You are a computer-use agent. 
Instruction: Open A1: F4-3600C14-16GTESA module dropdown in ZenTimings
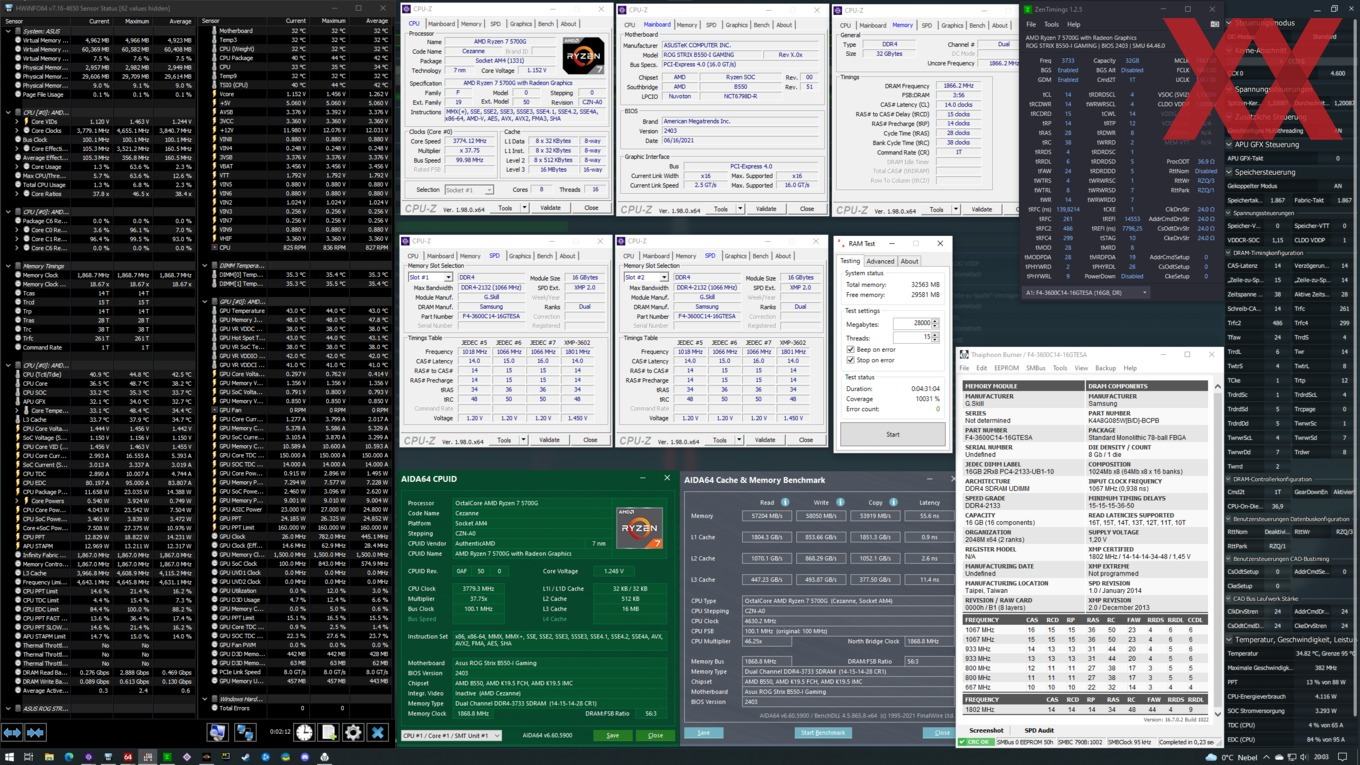point(1086,293)
